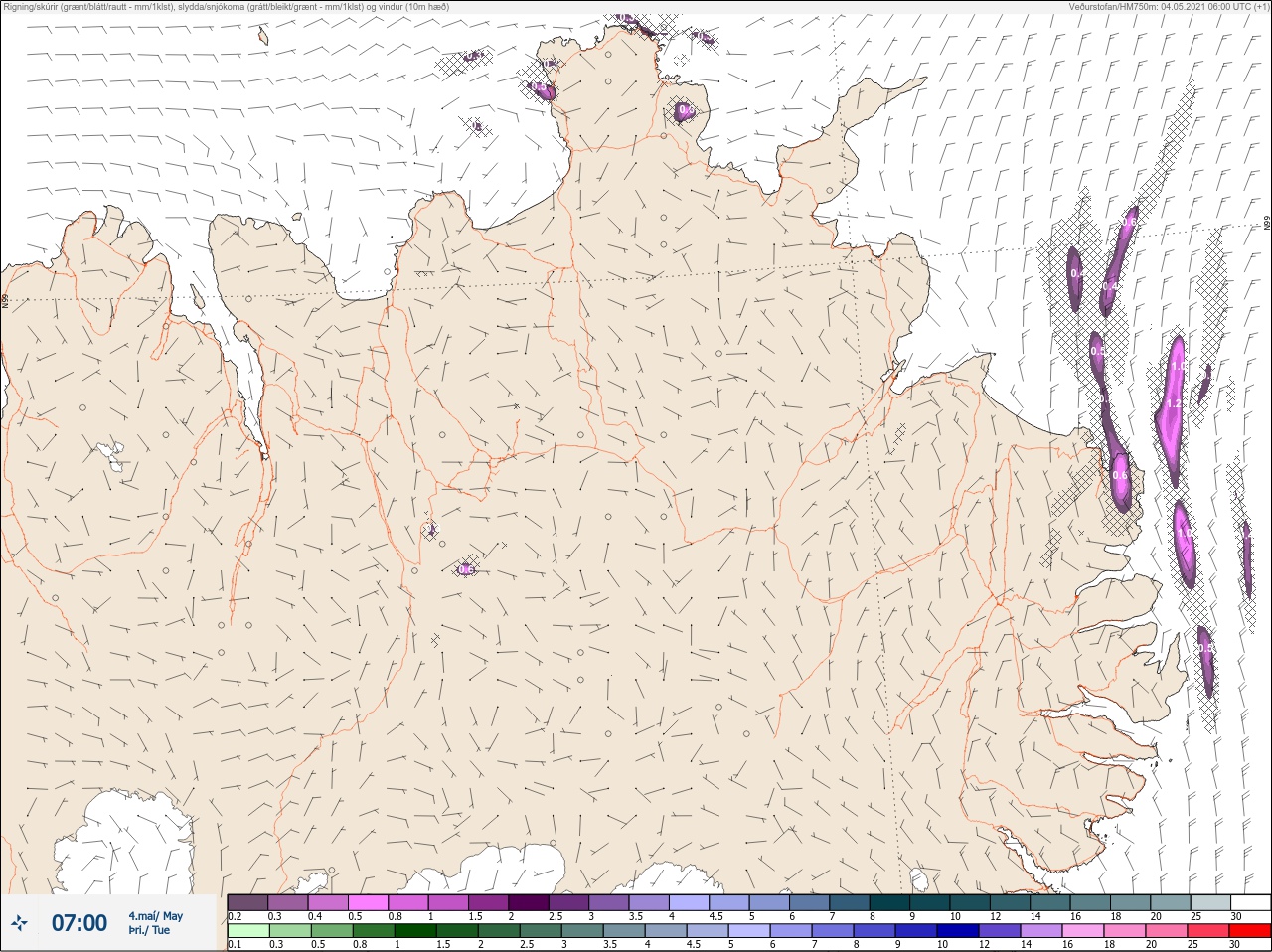Pick the slate blue 6 legend swatch
This screenshot has height=952, width=1272.
[x=811, y=902]
